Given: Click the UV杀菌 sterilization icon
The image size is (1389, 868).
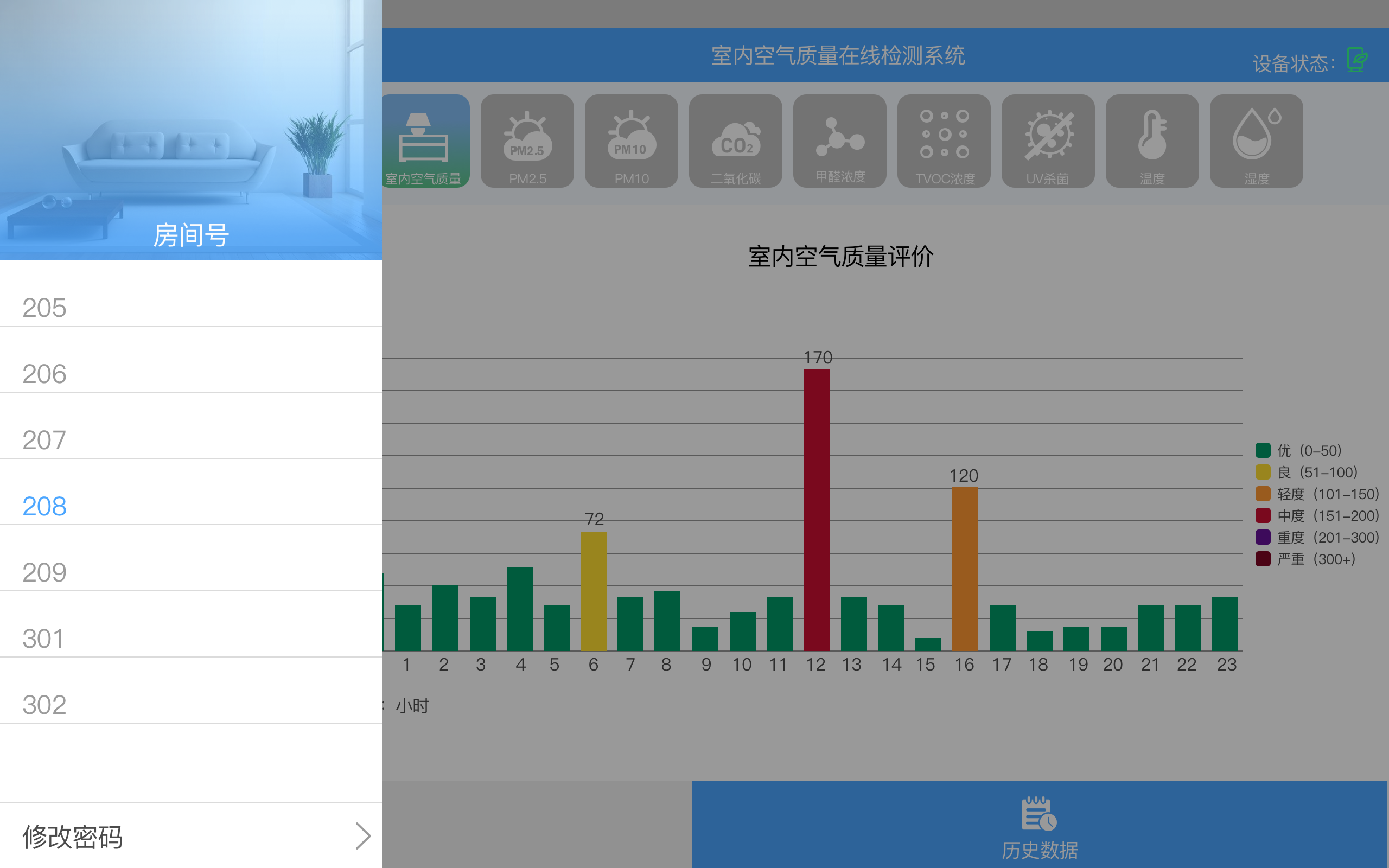Looking at the screenshot, I should (x=1048, y=141).
